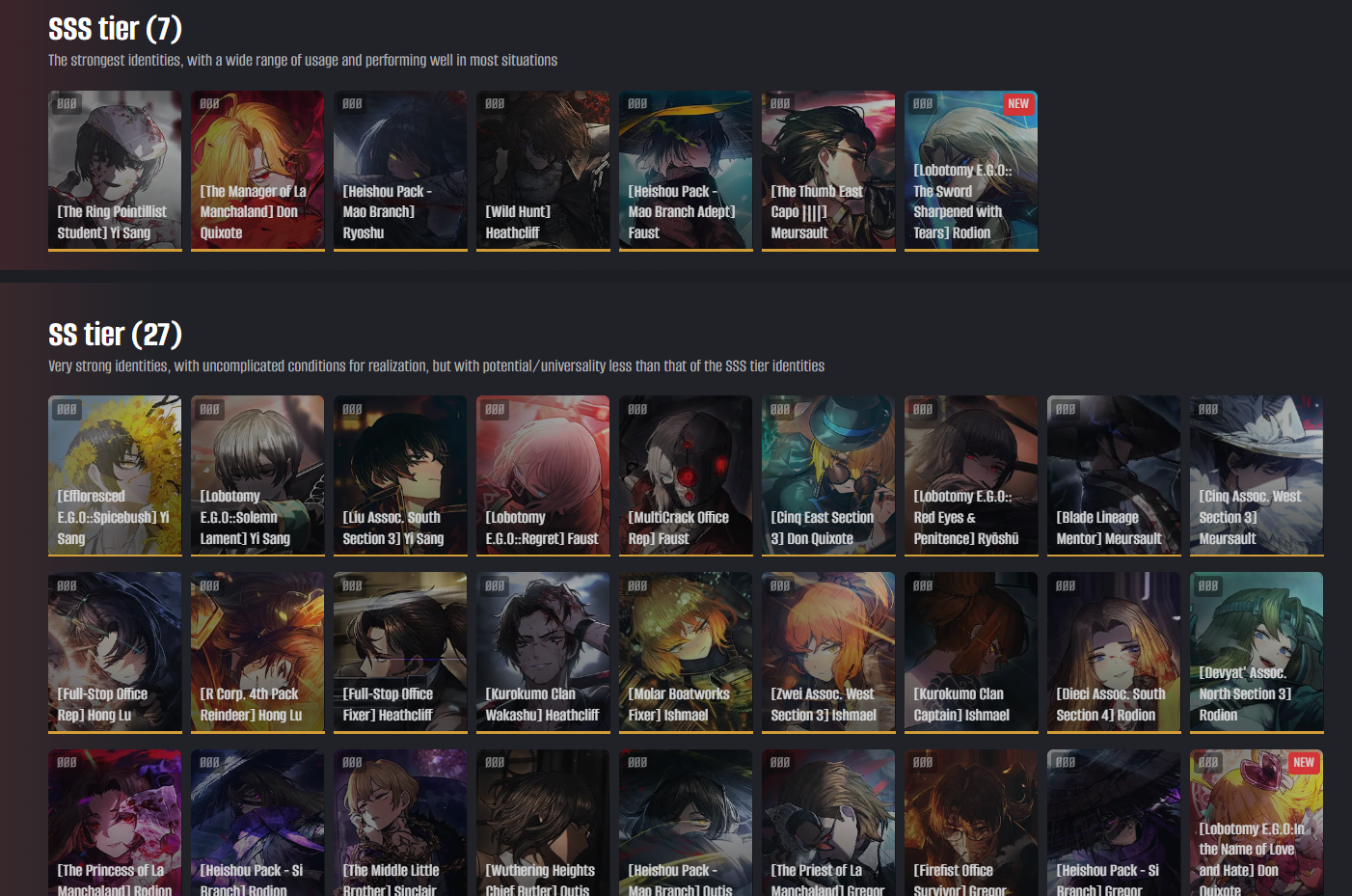The image size is (1352, 896).
Task: Click rarity marker on Wild Hunt Heathcliff
Action: tap(495, 103)
